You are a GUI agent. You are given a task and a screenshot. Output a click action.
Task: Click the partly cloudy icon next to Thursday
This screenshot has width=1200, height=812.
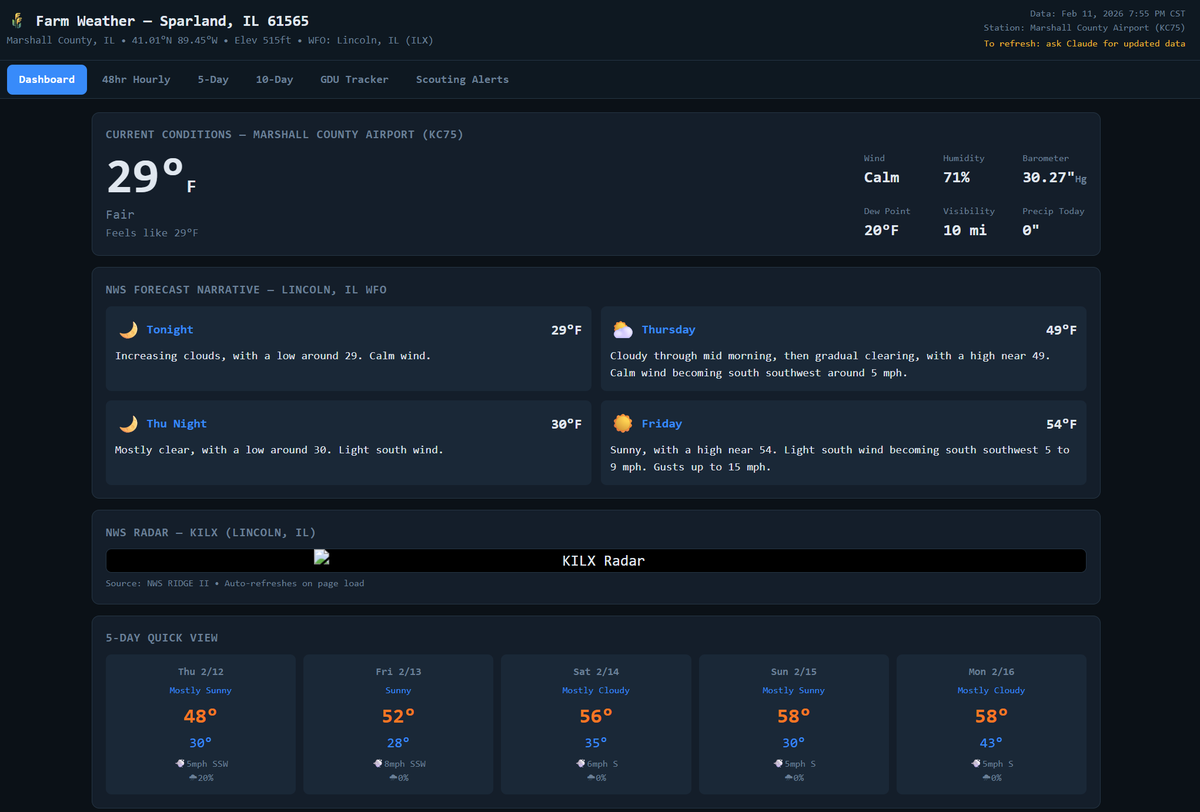[x=623, y=330]
